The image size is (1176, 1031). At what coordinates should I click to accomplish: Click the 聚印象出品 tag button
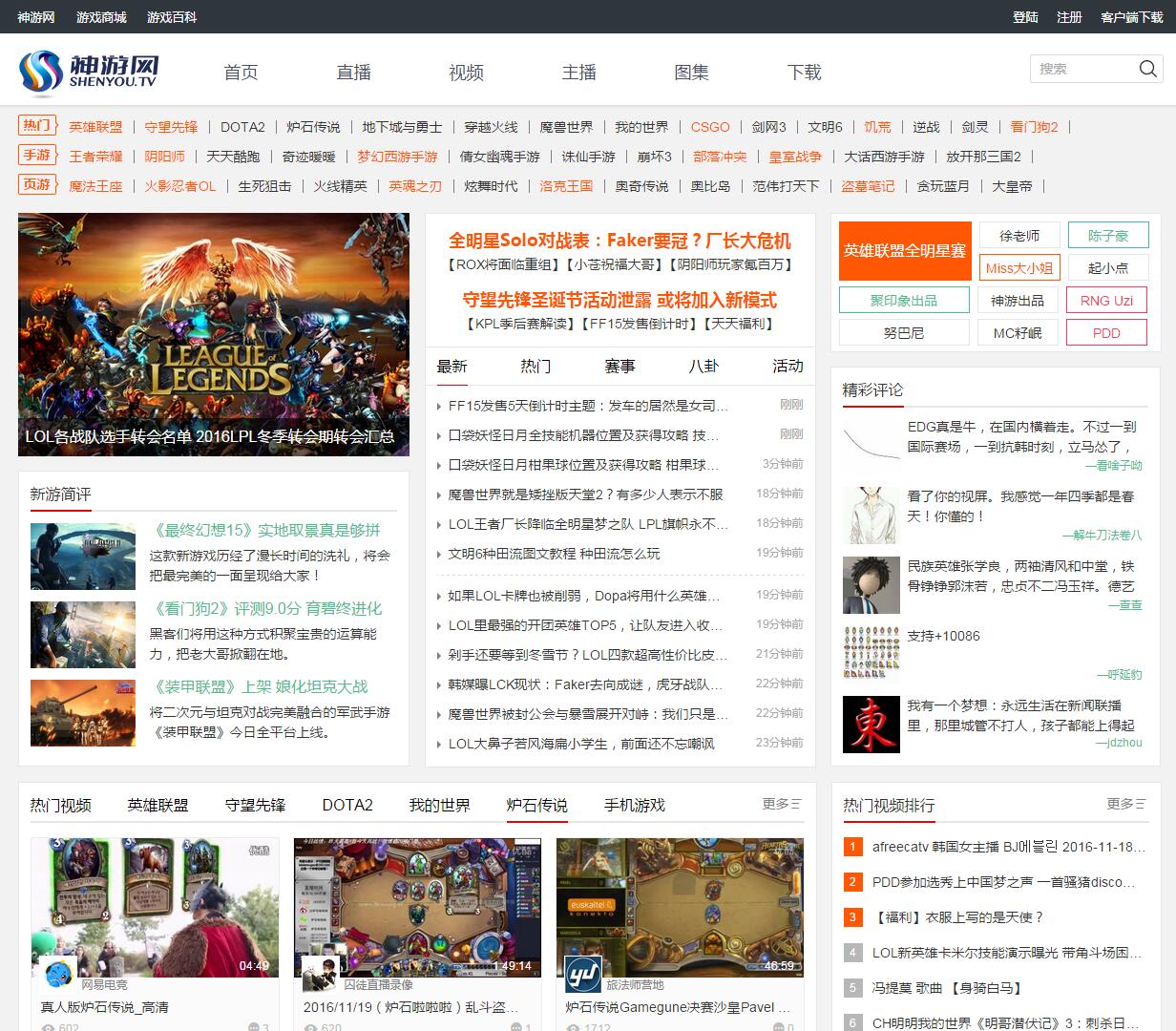pos(905,301)
